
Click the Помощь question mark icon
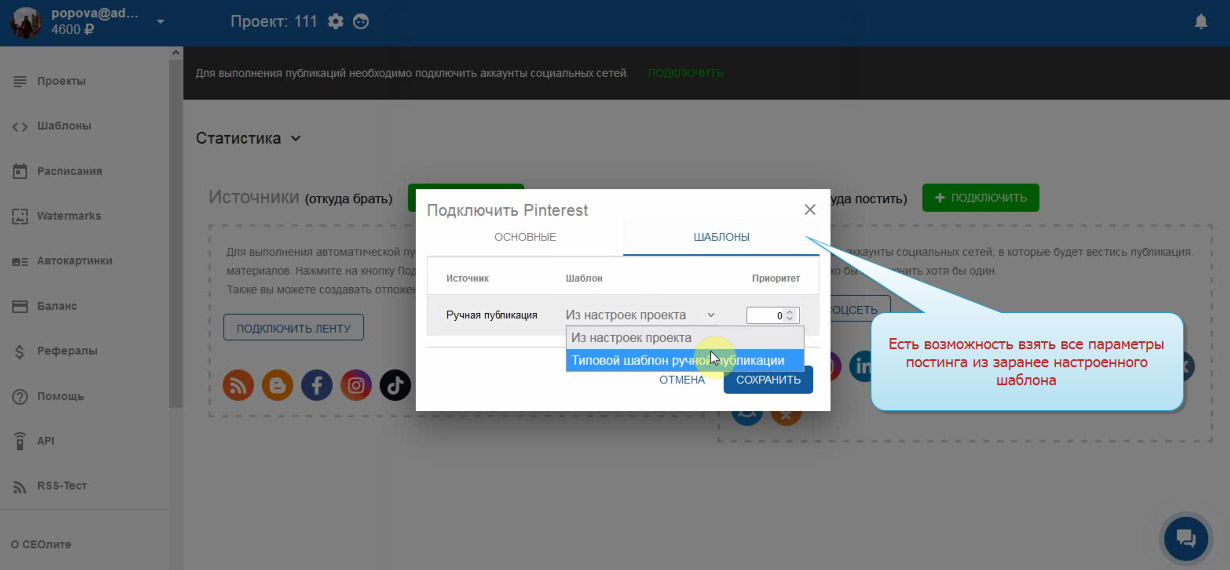19,396
